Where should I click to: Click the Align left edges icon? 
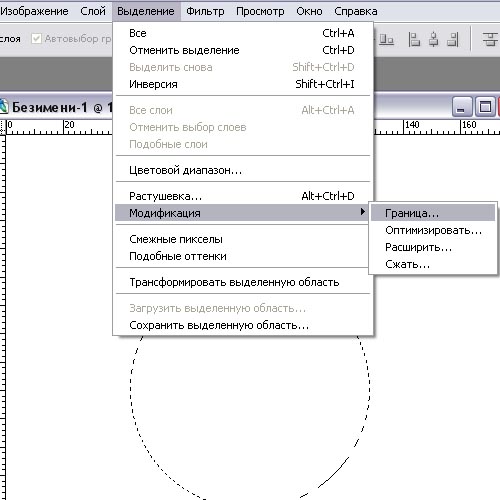[x=414, y=40]
